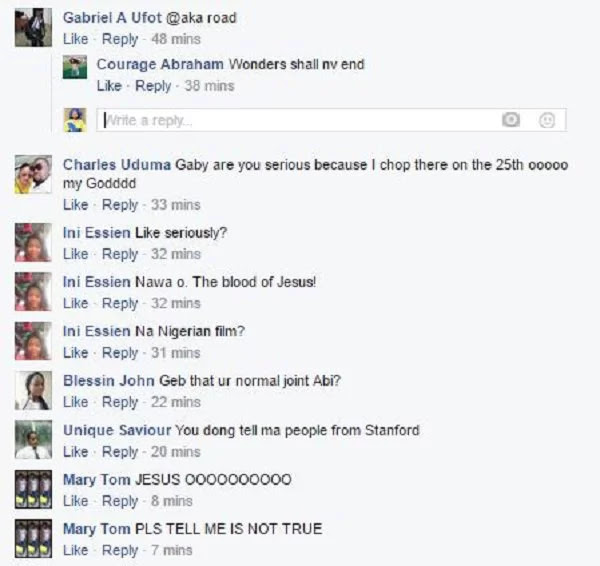Screen dimensions: 600x566
Task: Attach a photo using the camera icon
Action: [511, 120]
